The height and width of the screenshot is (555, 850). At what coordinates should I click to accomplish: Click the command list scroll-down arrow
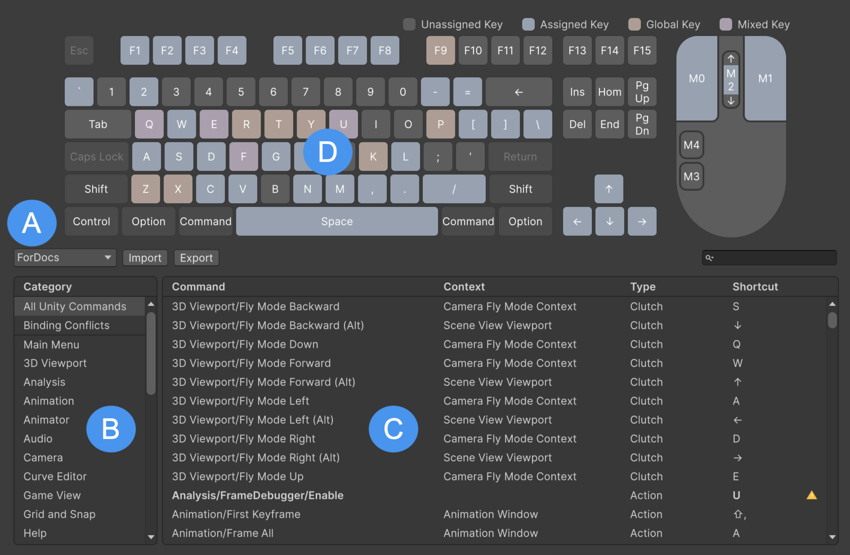(x=832, y=537)
